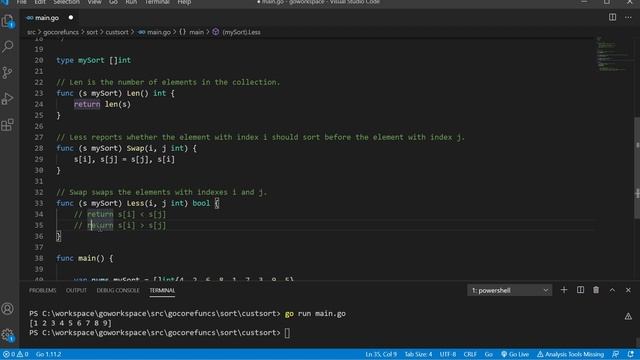Close the terminal panel
The height and width of the screenshot is (360, 640).
coord(628,290)
